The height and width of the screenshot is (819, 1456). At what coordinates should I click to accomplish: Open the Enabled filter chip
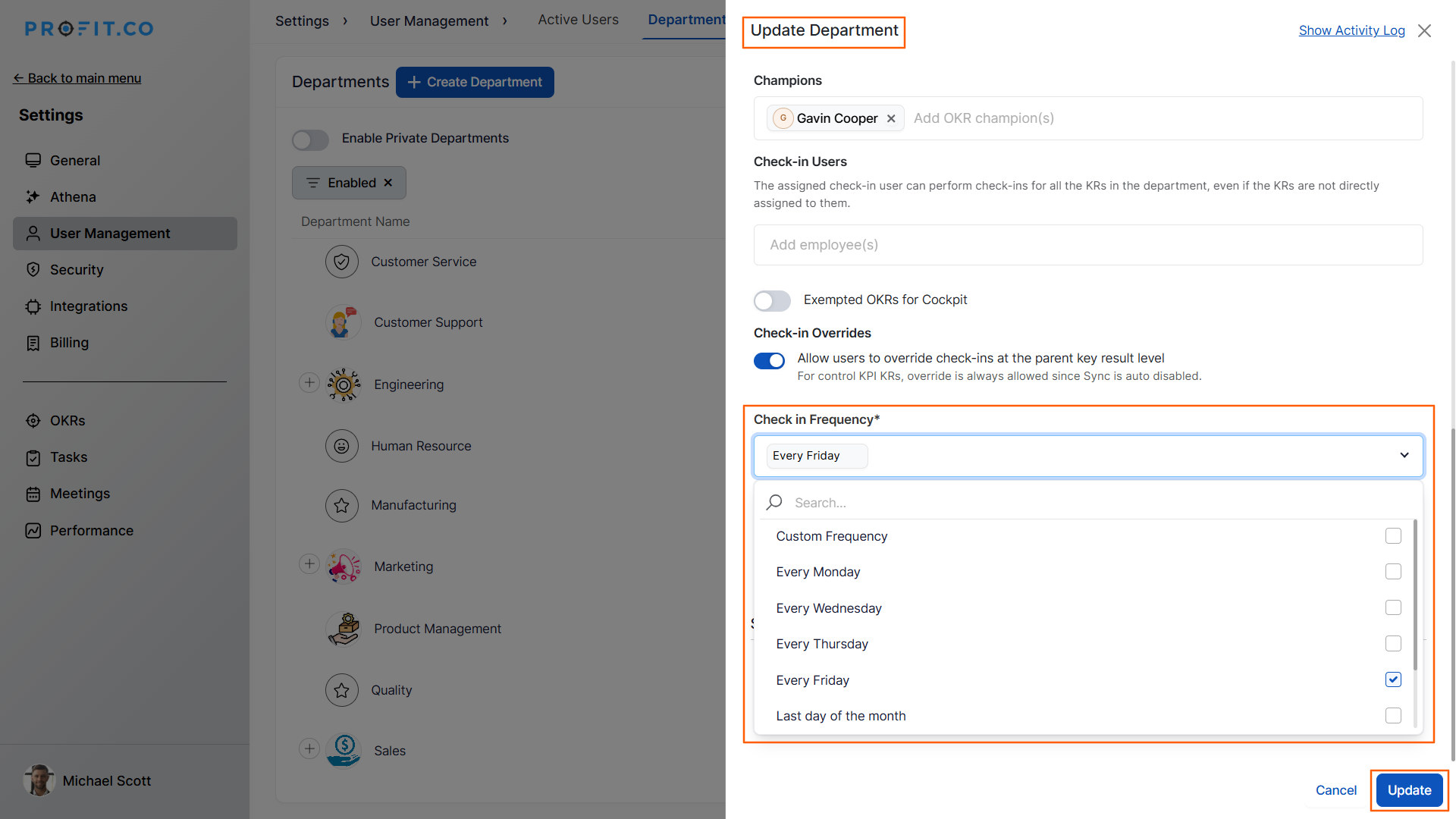point(349,183)
